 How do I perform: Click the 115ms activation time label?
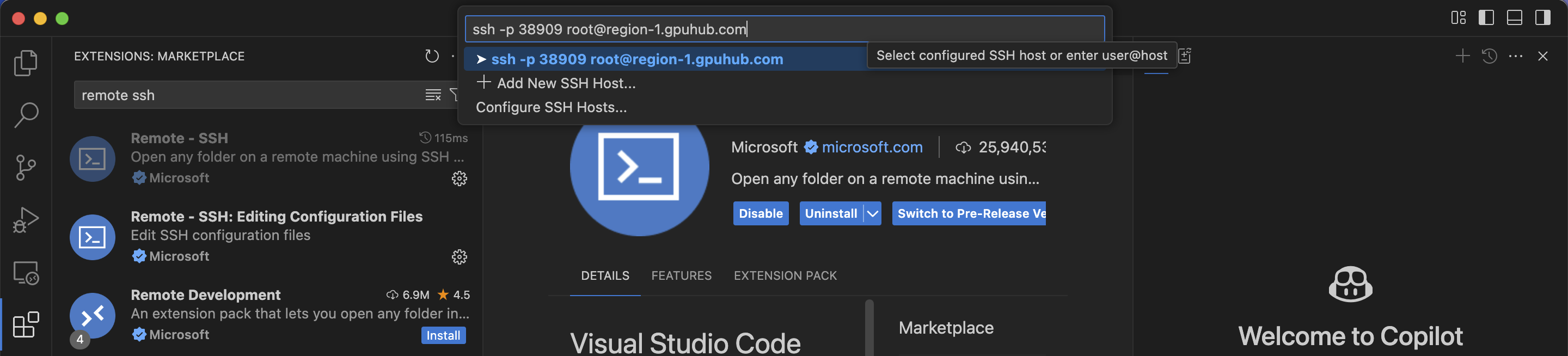point(450,138)
